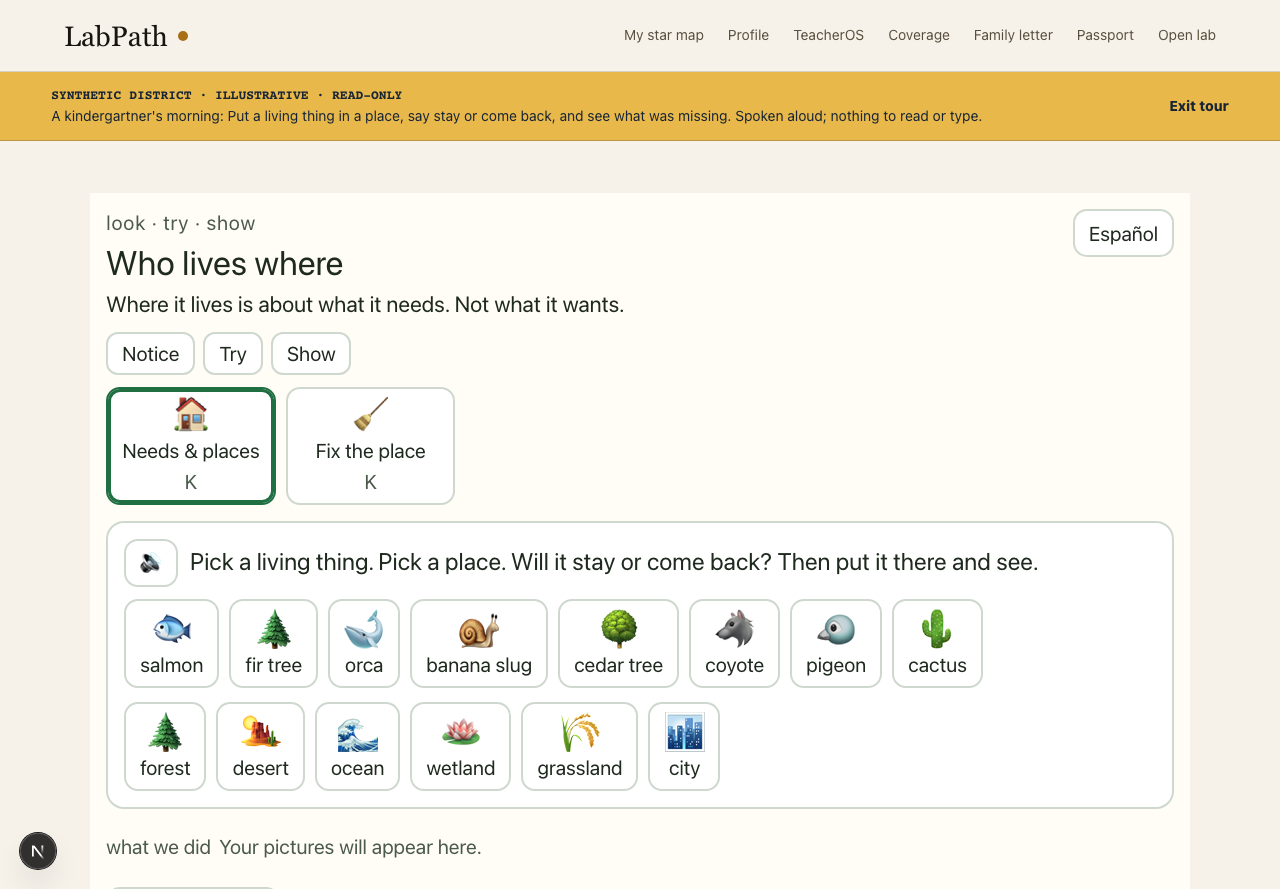Open My star map page

coord(664,35)
